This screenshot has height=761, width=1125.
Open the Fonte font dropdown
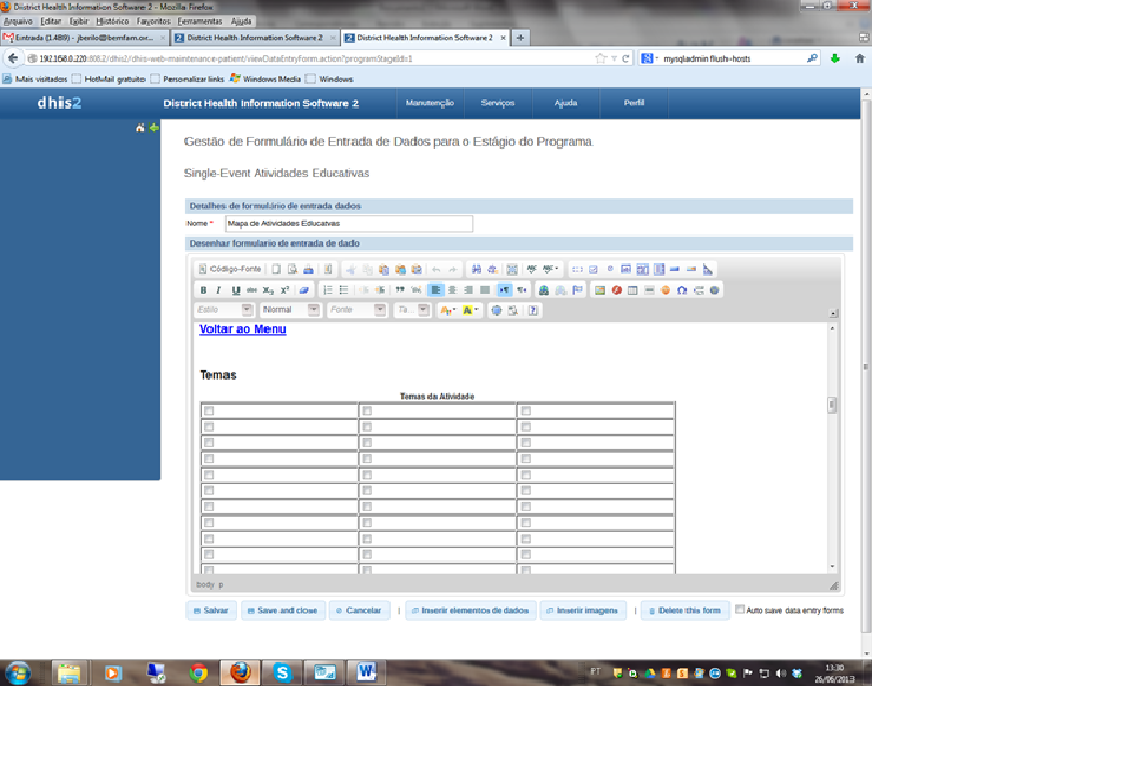click(x=357, y=310)
